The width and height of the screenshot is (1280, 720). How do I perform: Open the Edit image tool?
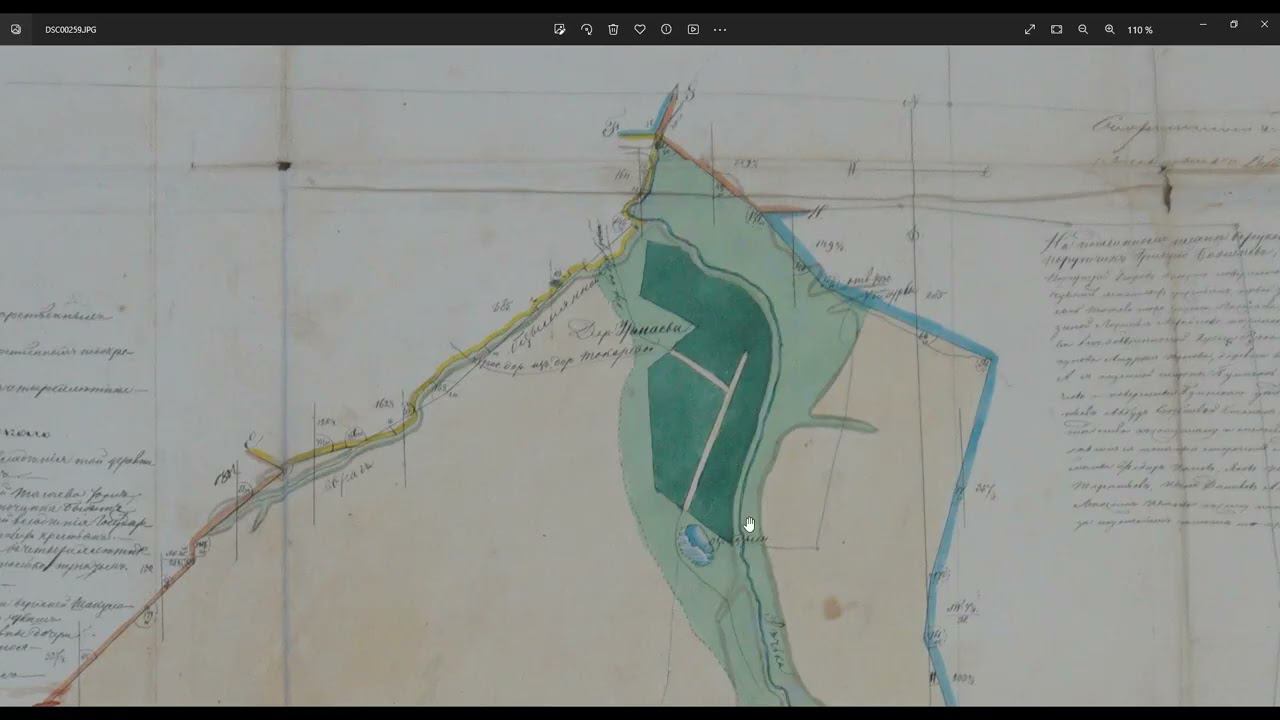click(x=560, y=30)
